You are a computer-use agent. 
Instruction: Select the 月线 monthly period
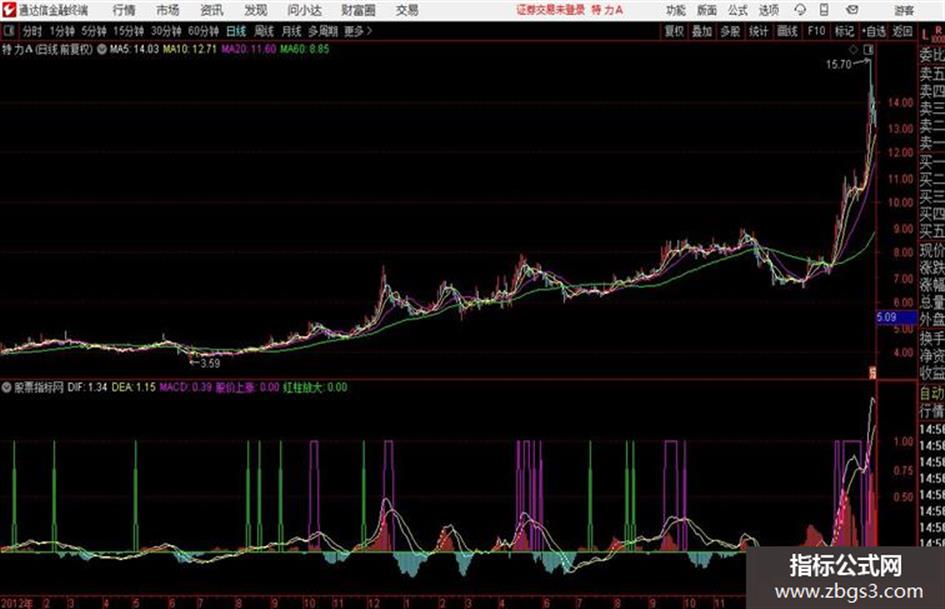coord(292,31)
